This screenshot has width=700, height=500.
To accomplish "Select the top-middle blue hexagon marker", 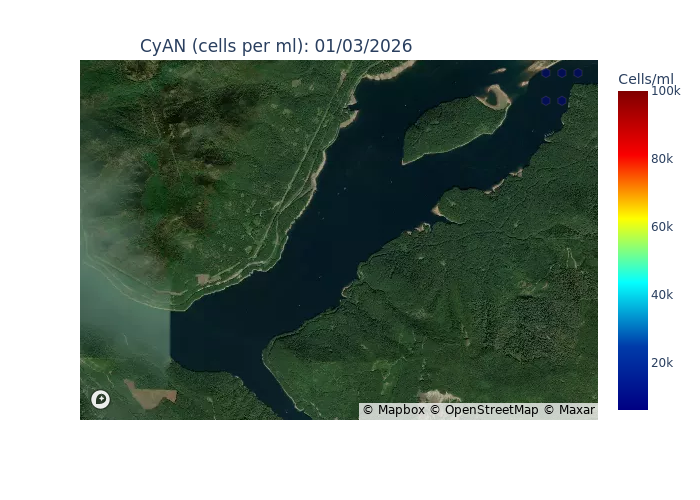I will (562, 73).
